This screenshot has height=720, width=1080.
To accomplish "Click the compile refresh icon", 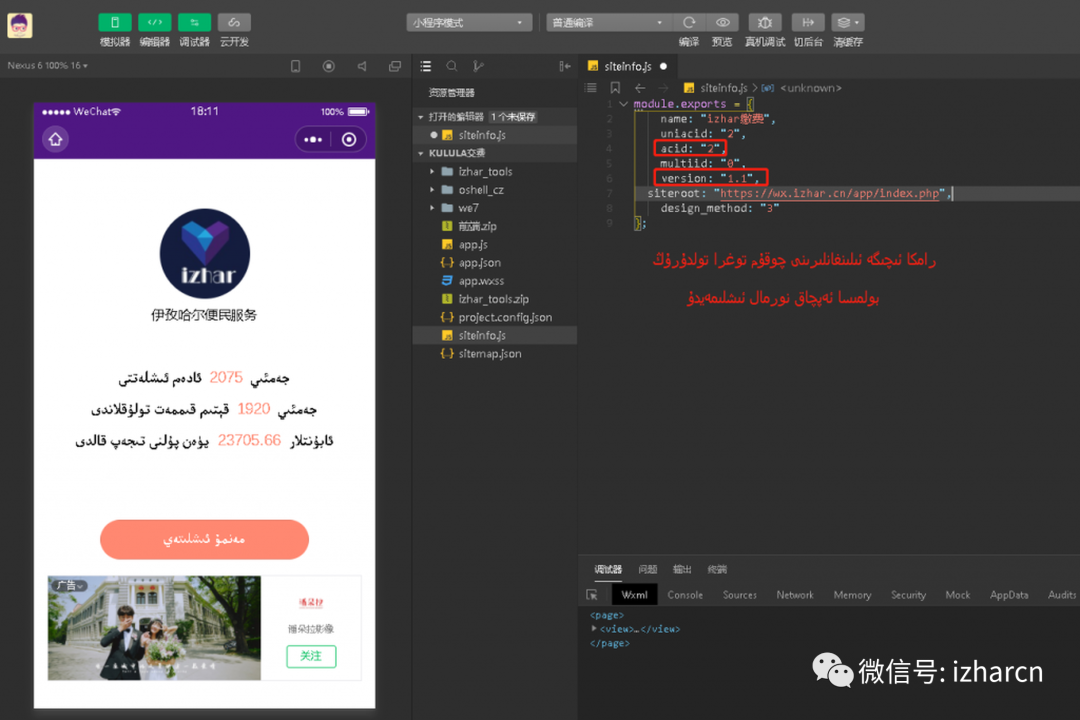I will (689, 23).
